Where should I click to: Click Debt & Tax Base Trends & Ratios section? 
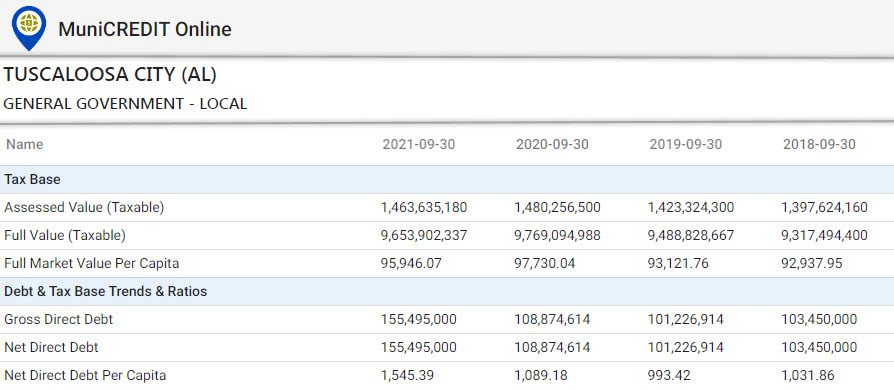pyautogui.click(x=447, y=291)
